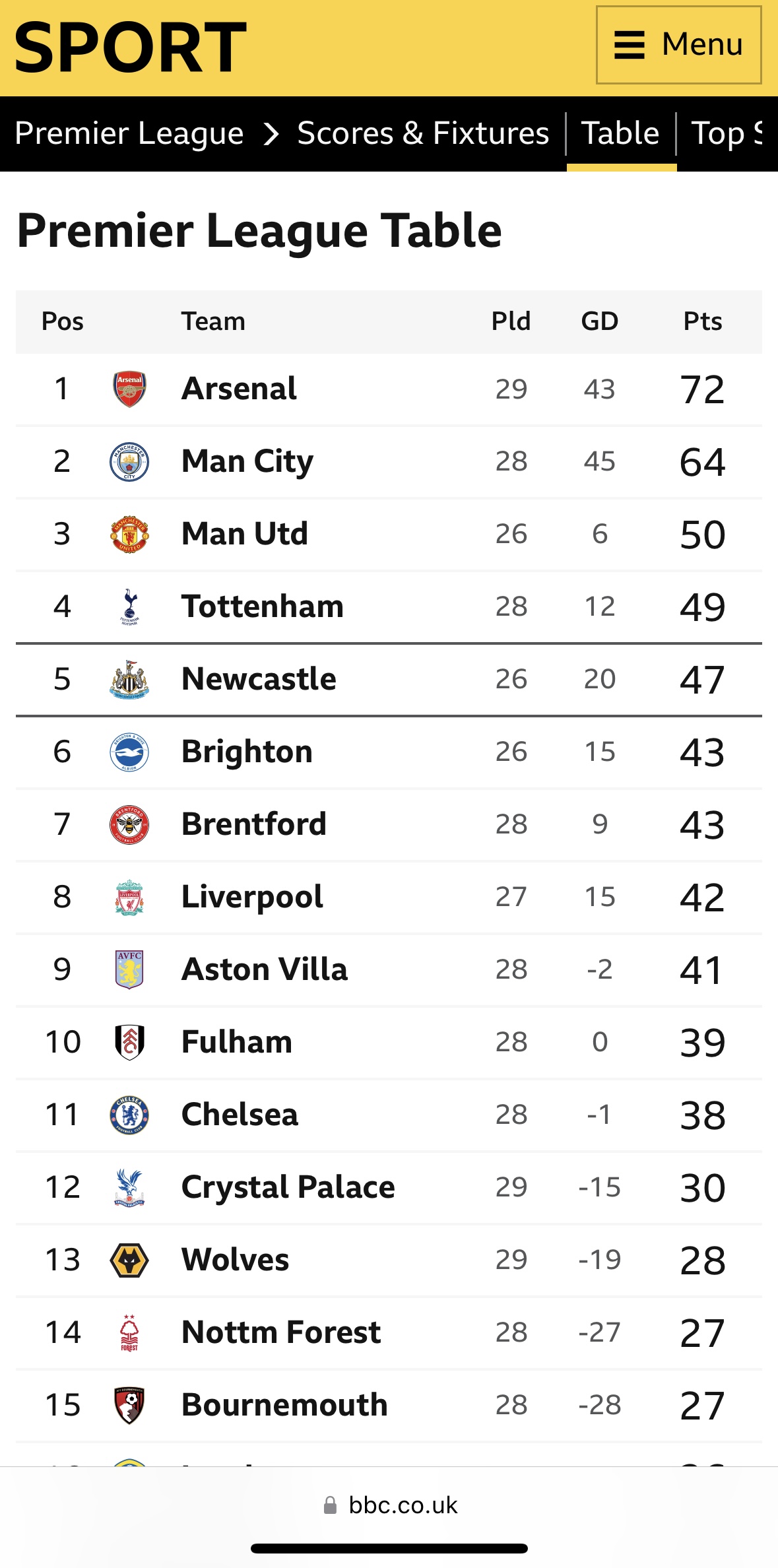Image resolution: width=778 pixels, height=1568 pixels.
Task: Open the Menu hamburger button
Action: point(679,45)
